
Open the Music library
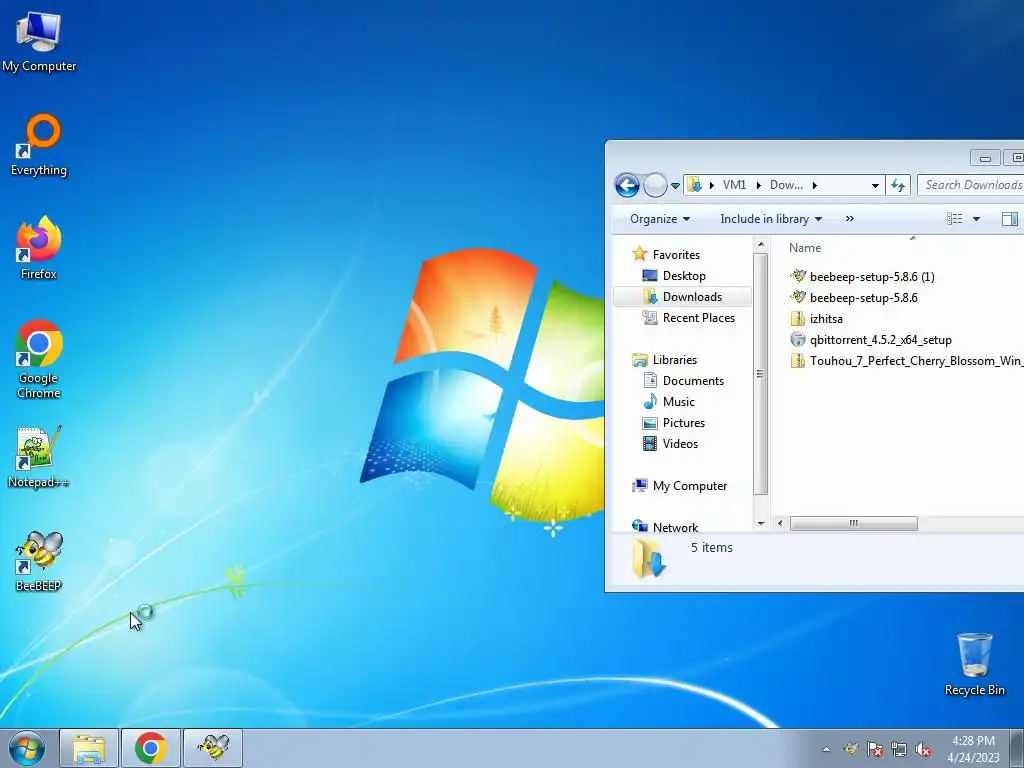click(679, 402)
